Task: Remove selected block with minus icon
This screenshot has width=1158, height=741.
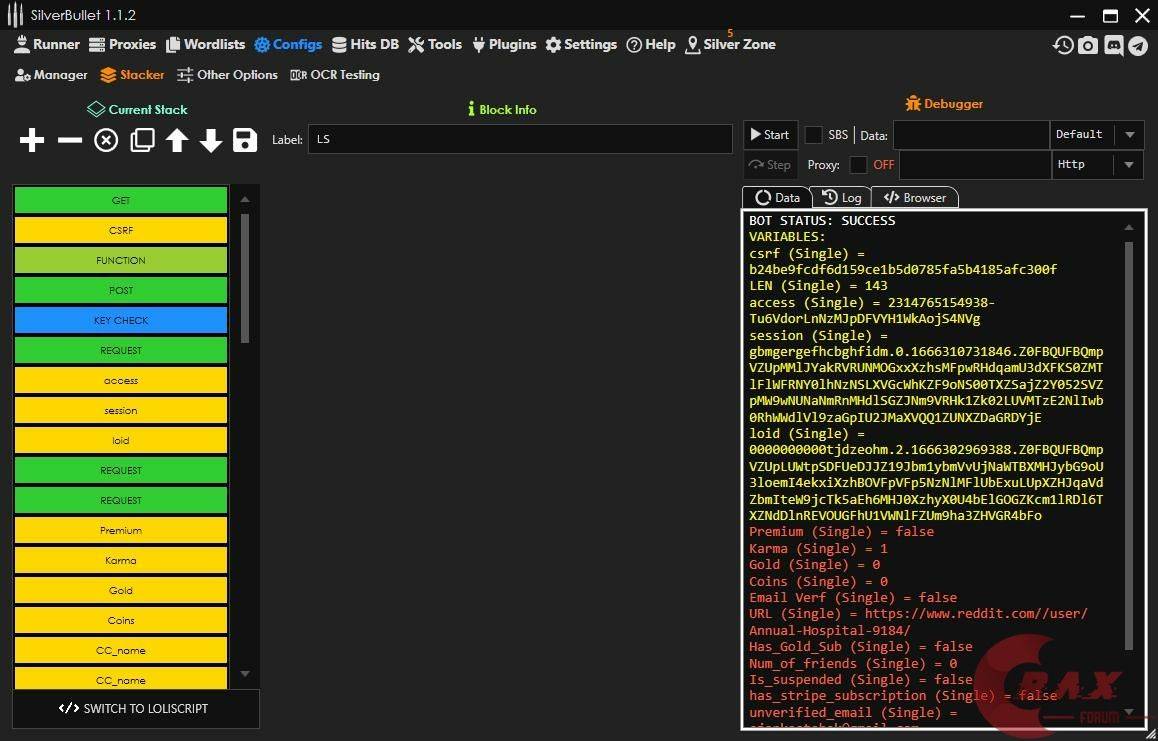Action: click(x=70, y=140)
